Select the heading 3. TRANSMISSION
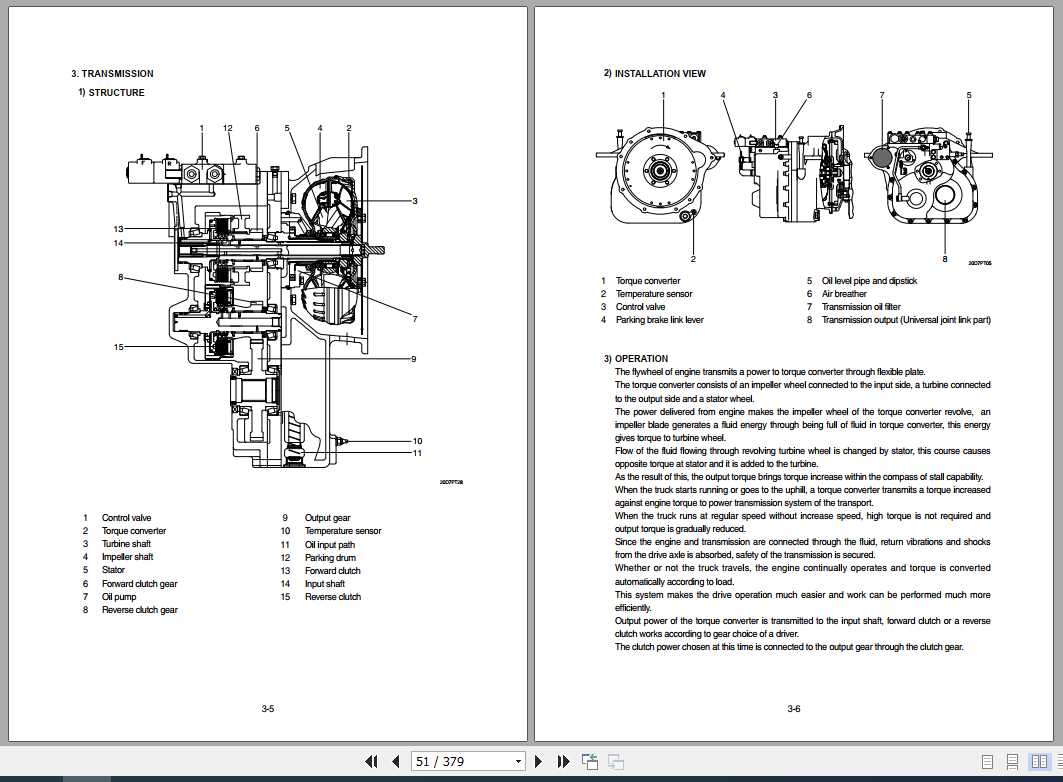The height and width of the screenshot is (782, 1063). point(111,73)
